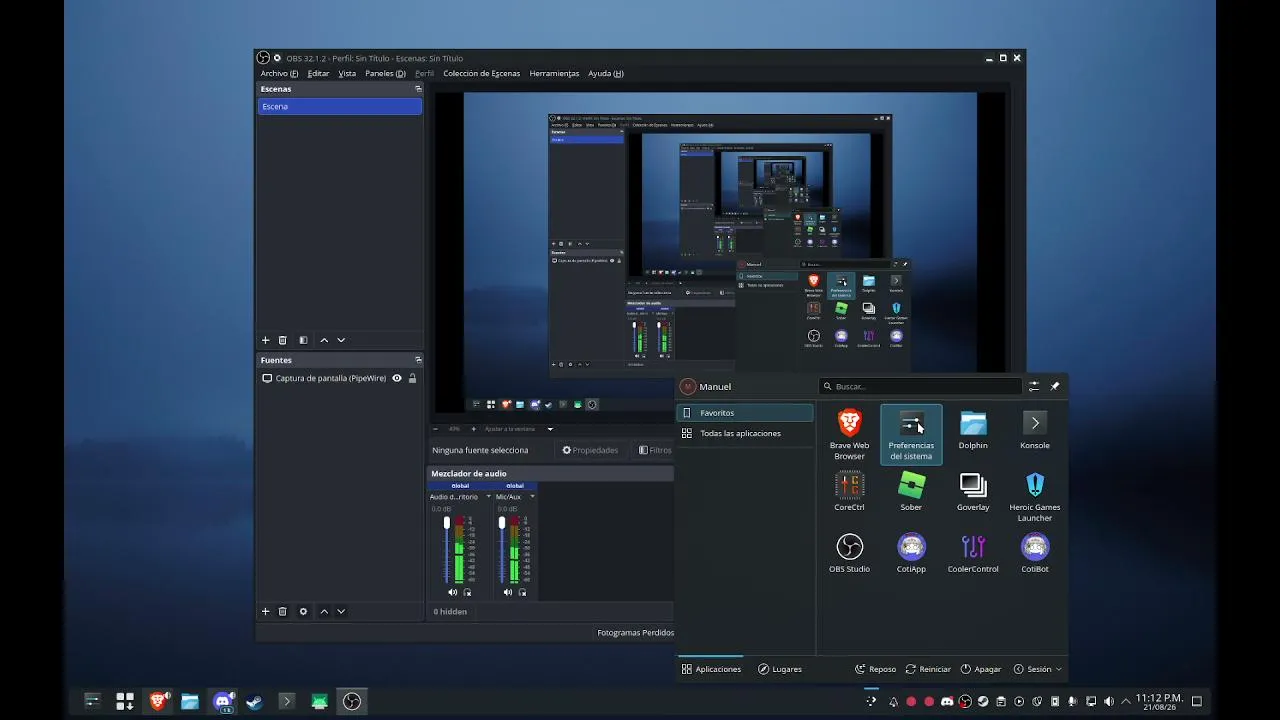Open OBS Studio from the launcher favorites
This screenshot has height=720, width=1280.
(849, 554)
